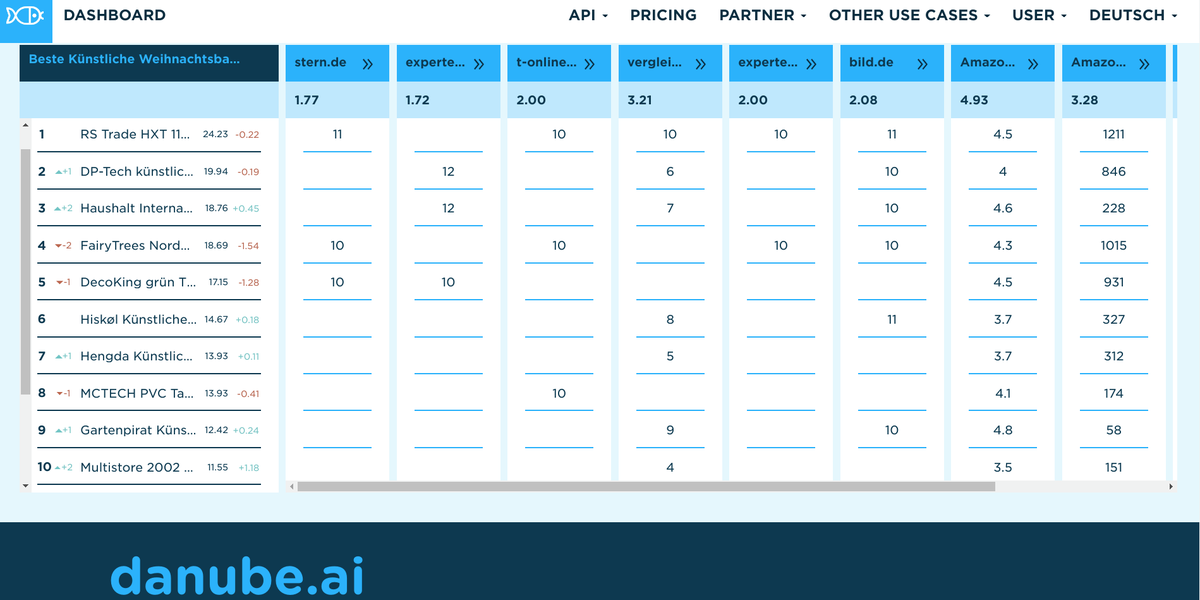
Task: Click the scroll down arrow of the ranking list
Action: (25, 486)
